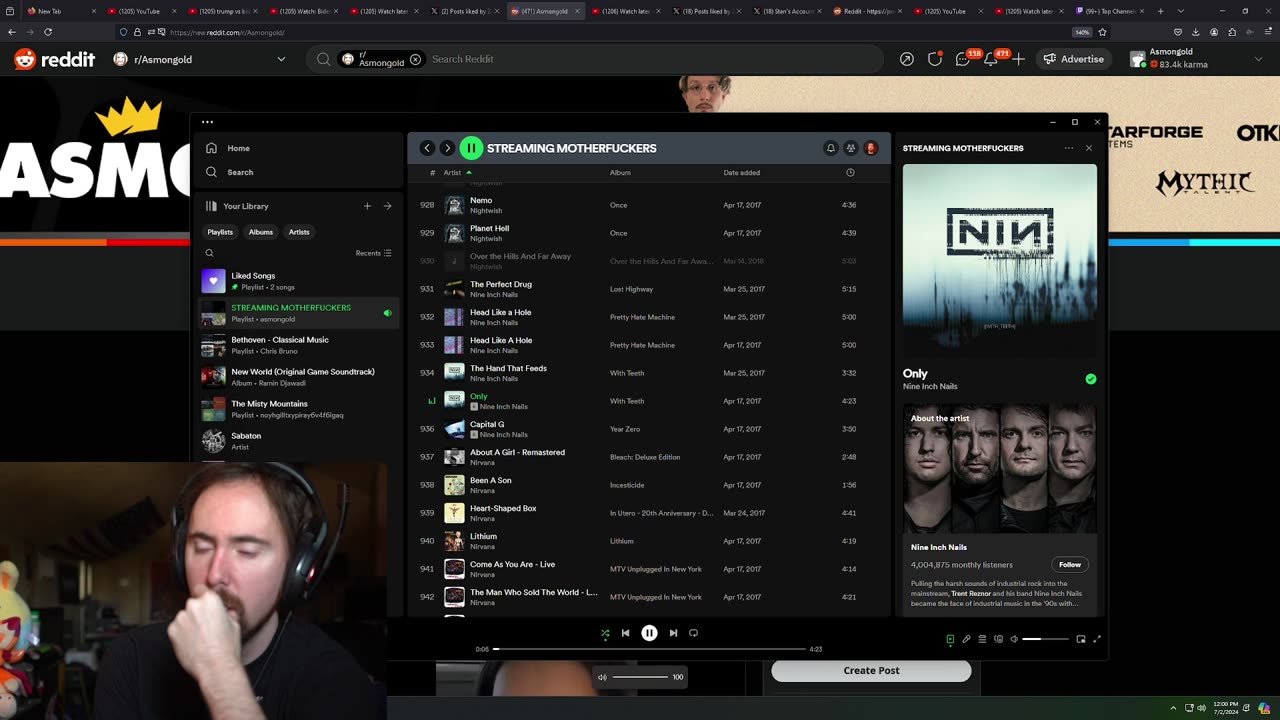The image size is (1280, 720).
Task: Sort tracks by Album column header
Action: [x=620, y=172]
